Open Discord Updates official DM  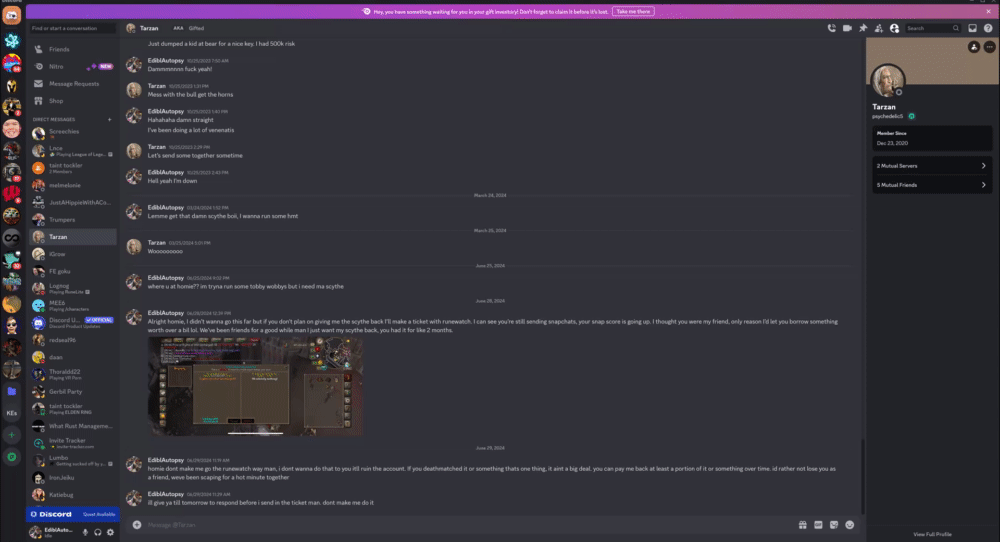coord(72,323)
